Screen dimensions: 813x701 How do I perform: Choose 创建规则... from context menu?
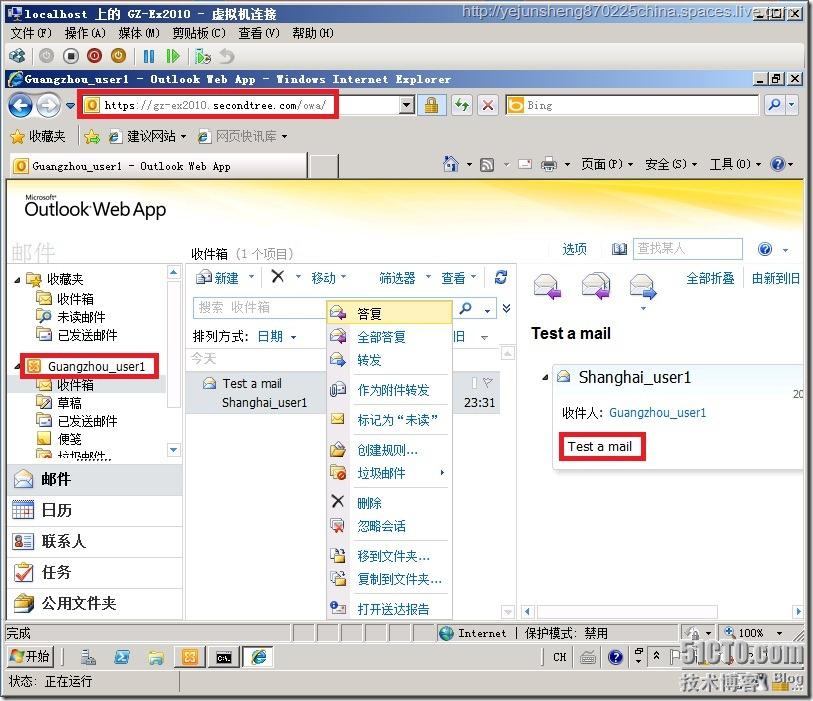pyautogui.click(x=389, y=450)
